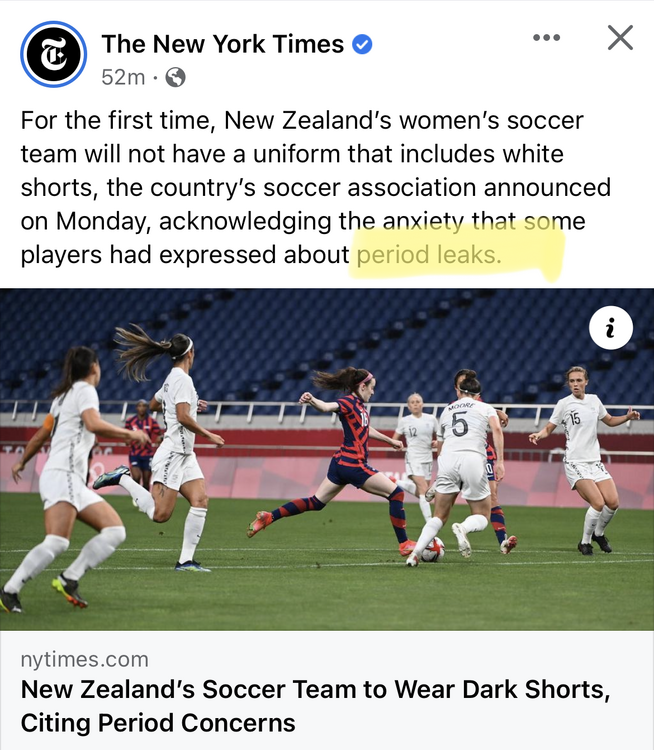
Task: Click the nytimes.com source domain
Action: (85, 659)
